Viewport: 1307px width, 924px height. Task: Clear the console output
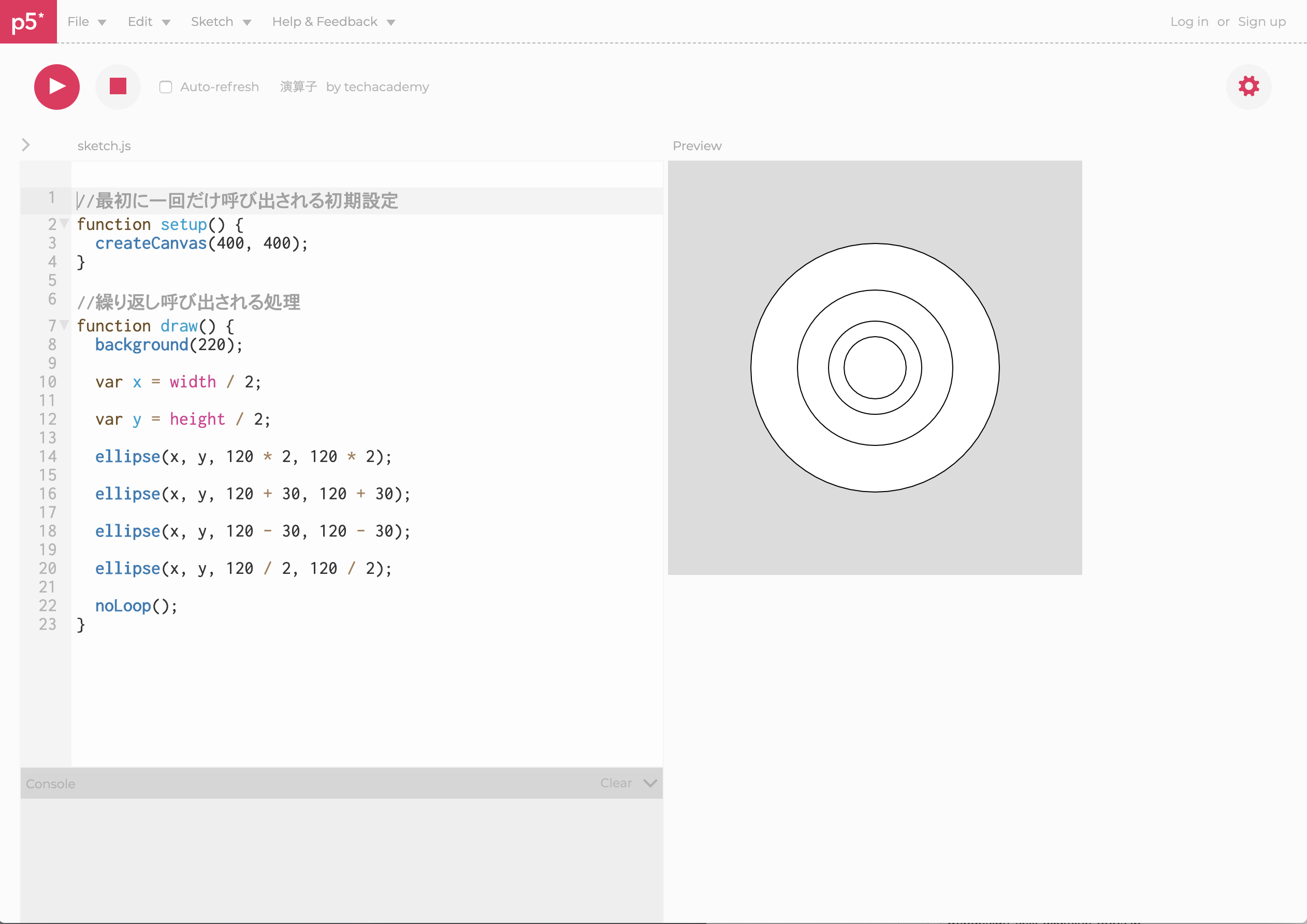tap(616, 783)
